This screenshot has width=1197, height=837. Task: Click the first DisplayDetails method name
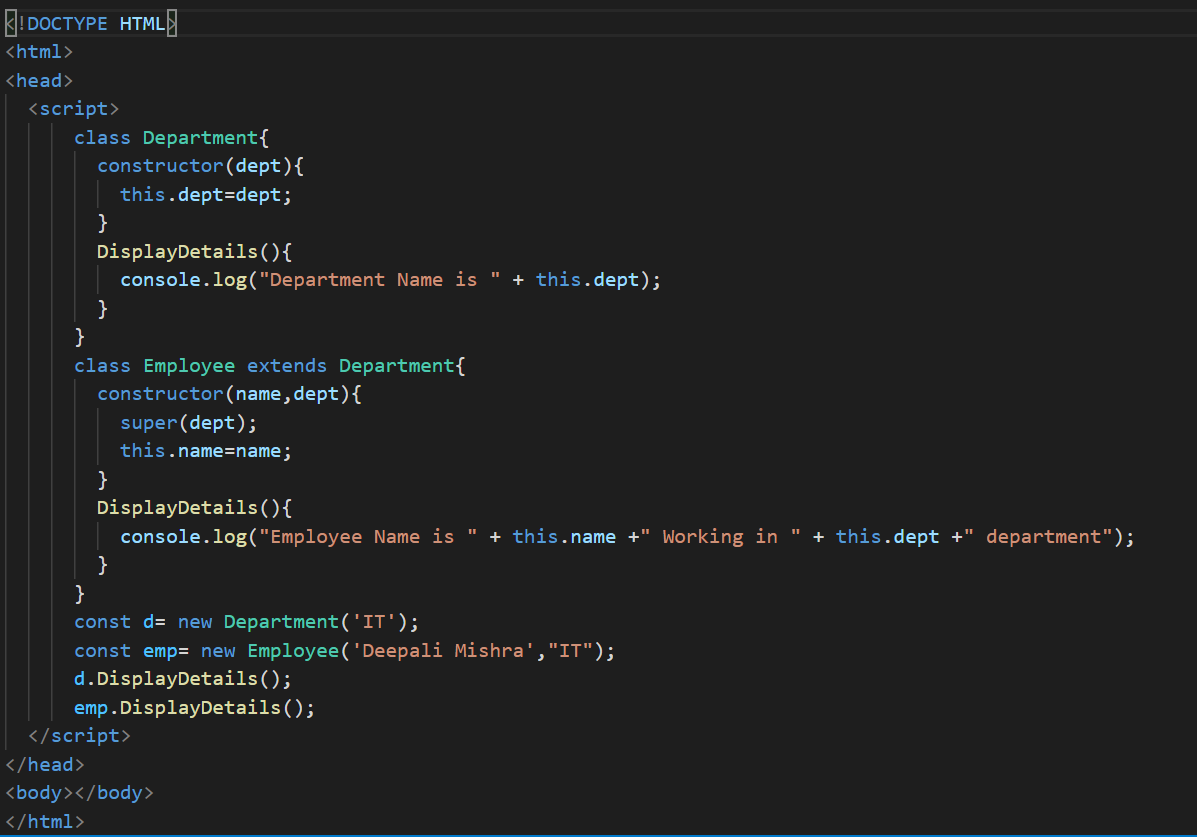[x=175, y=251]
